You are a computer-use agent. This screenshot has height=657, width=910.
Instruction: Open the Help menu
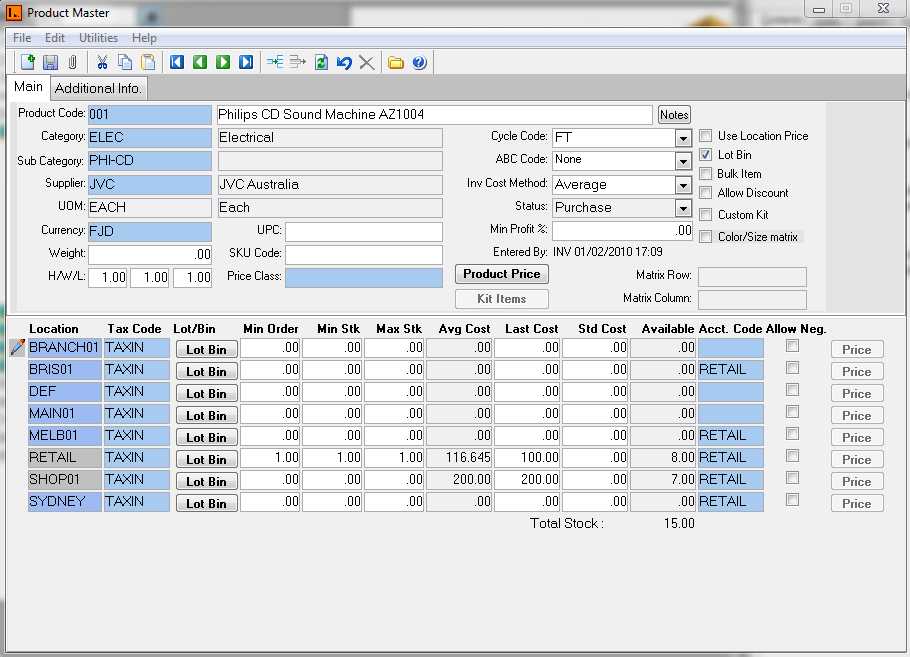pos(144,38)
